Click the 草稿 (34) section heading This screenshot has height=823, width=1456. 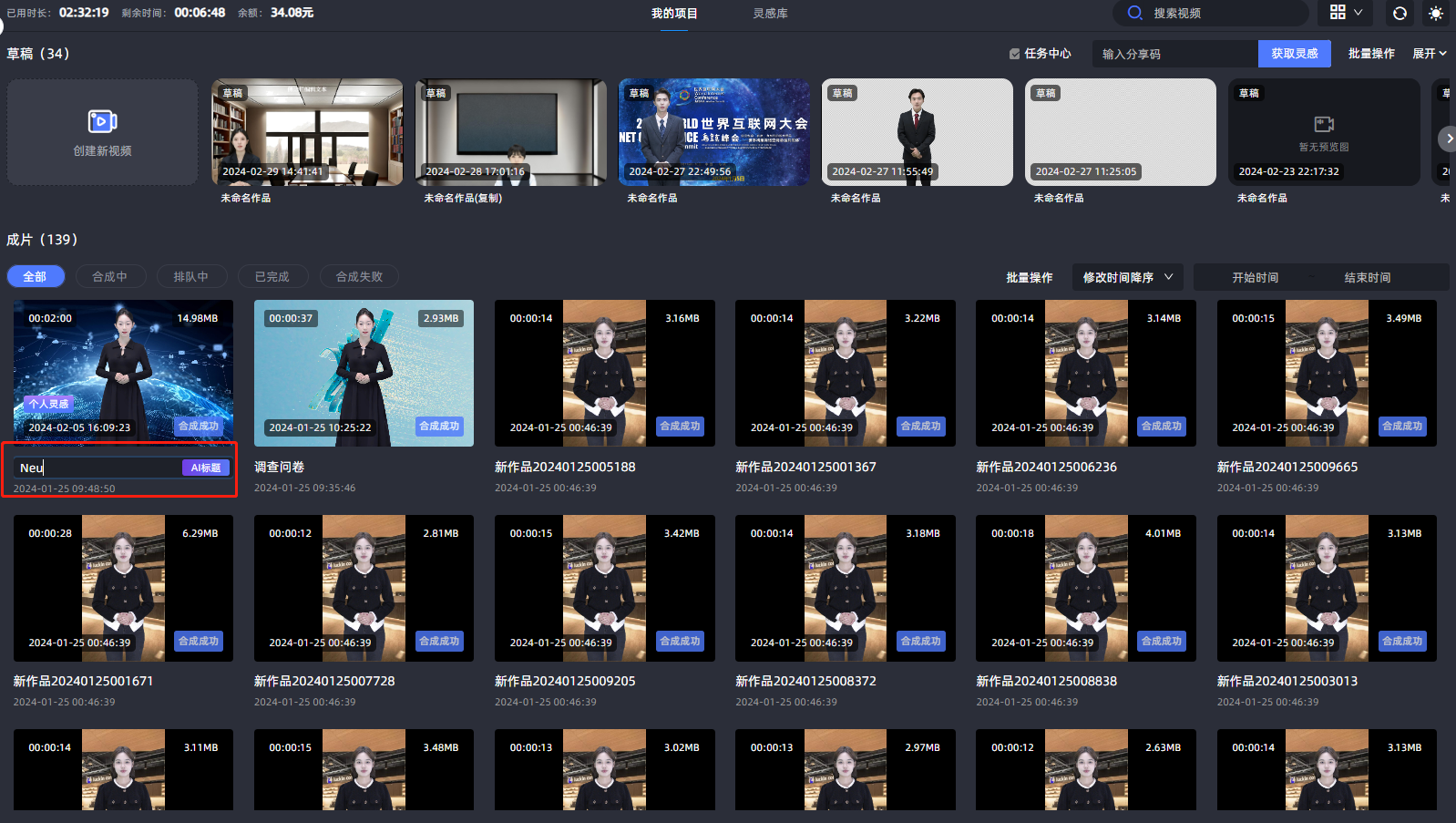(38, 54)
